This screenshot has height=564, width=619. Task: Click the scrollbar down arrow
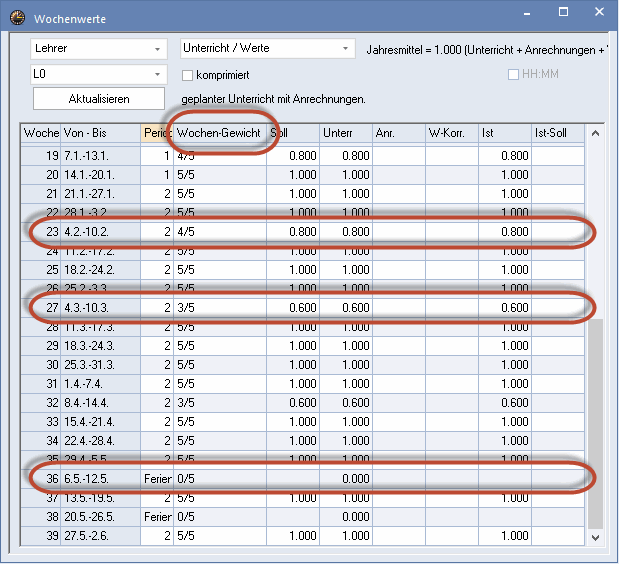(595, 538)
